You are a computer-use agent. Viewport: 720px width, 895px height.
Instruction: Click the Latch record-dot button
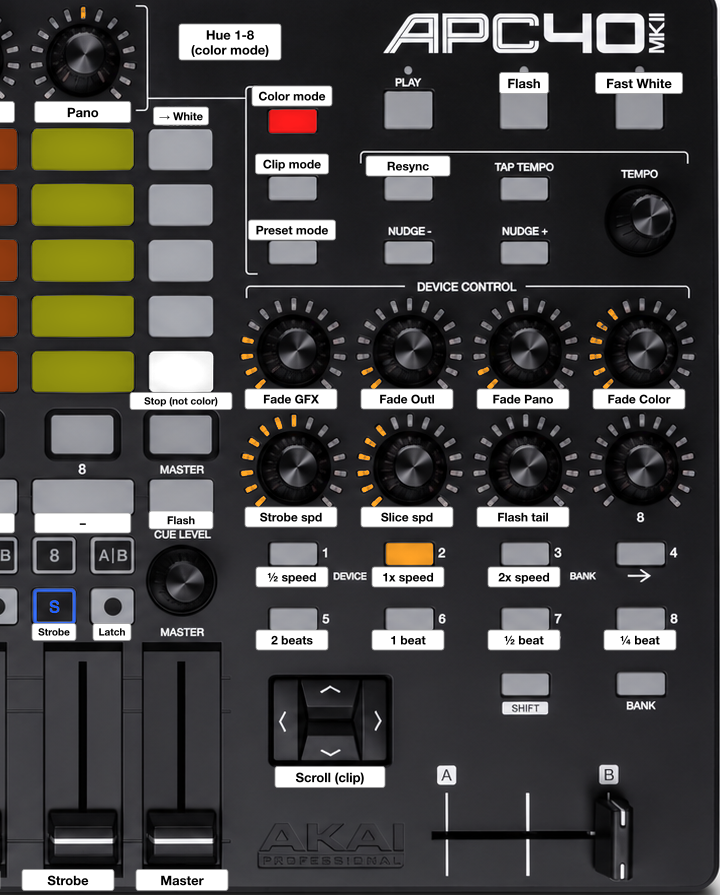pyautogui.click(x=112, y=606)
